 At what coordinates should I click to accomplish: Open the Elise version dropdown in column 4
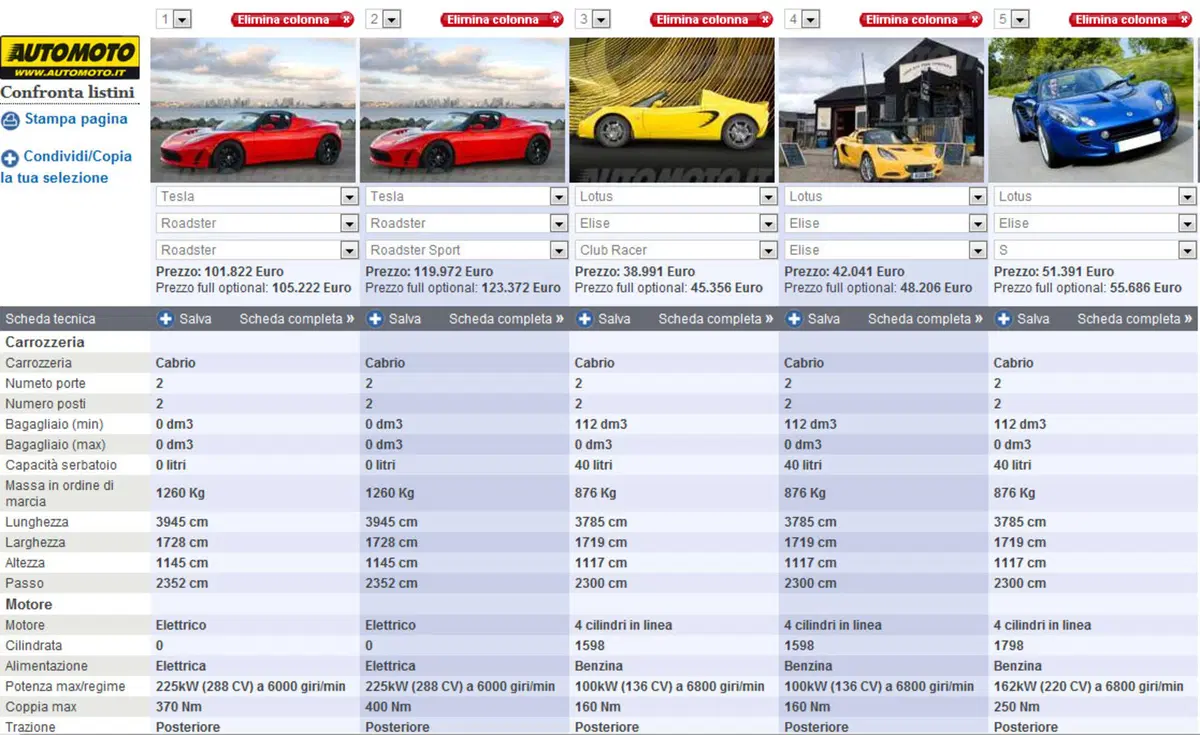(886, 250)
